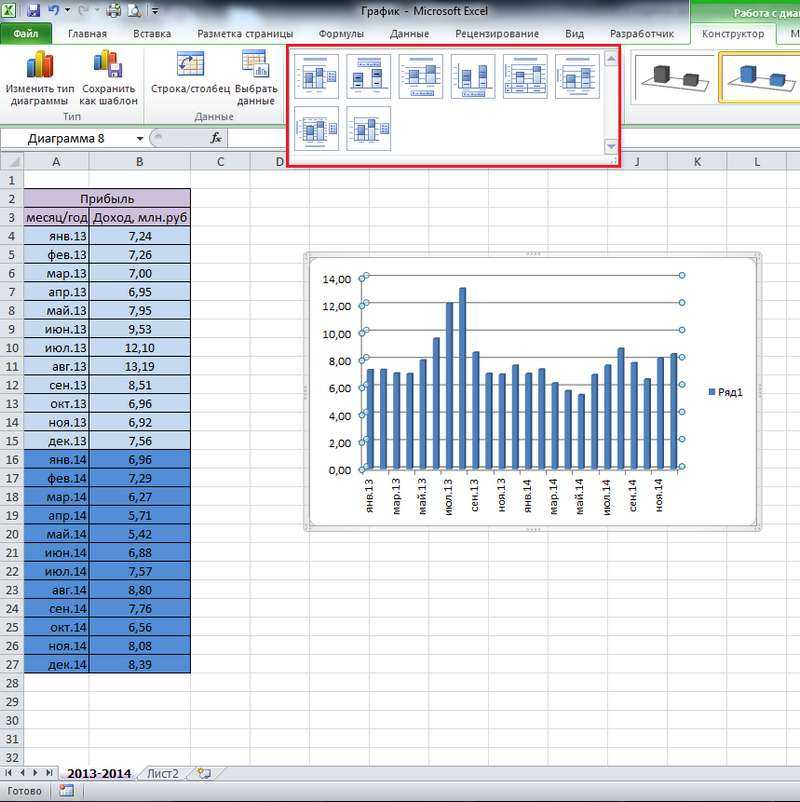
Task: Click cell with Доход, млн.руб
Action: tap(140, 217)
